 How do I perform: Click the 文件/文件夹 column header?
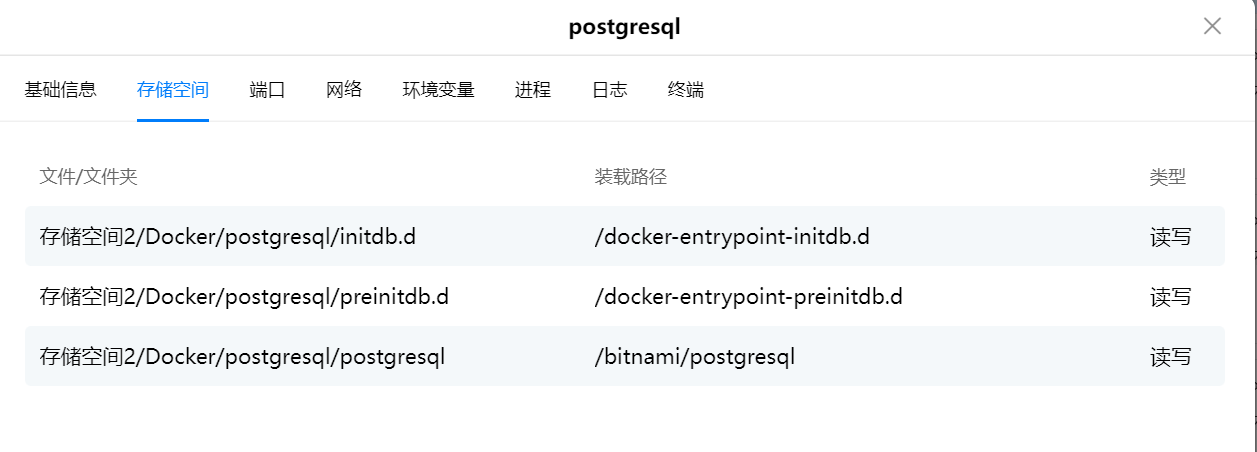pos(88,177)
